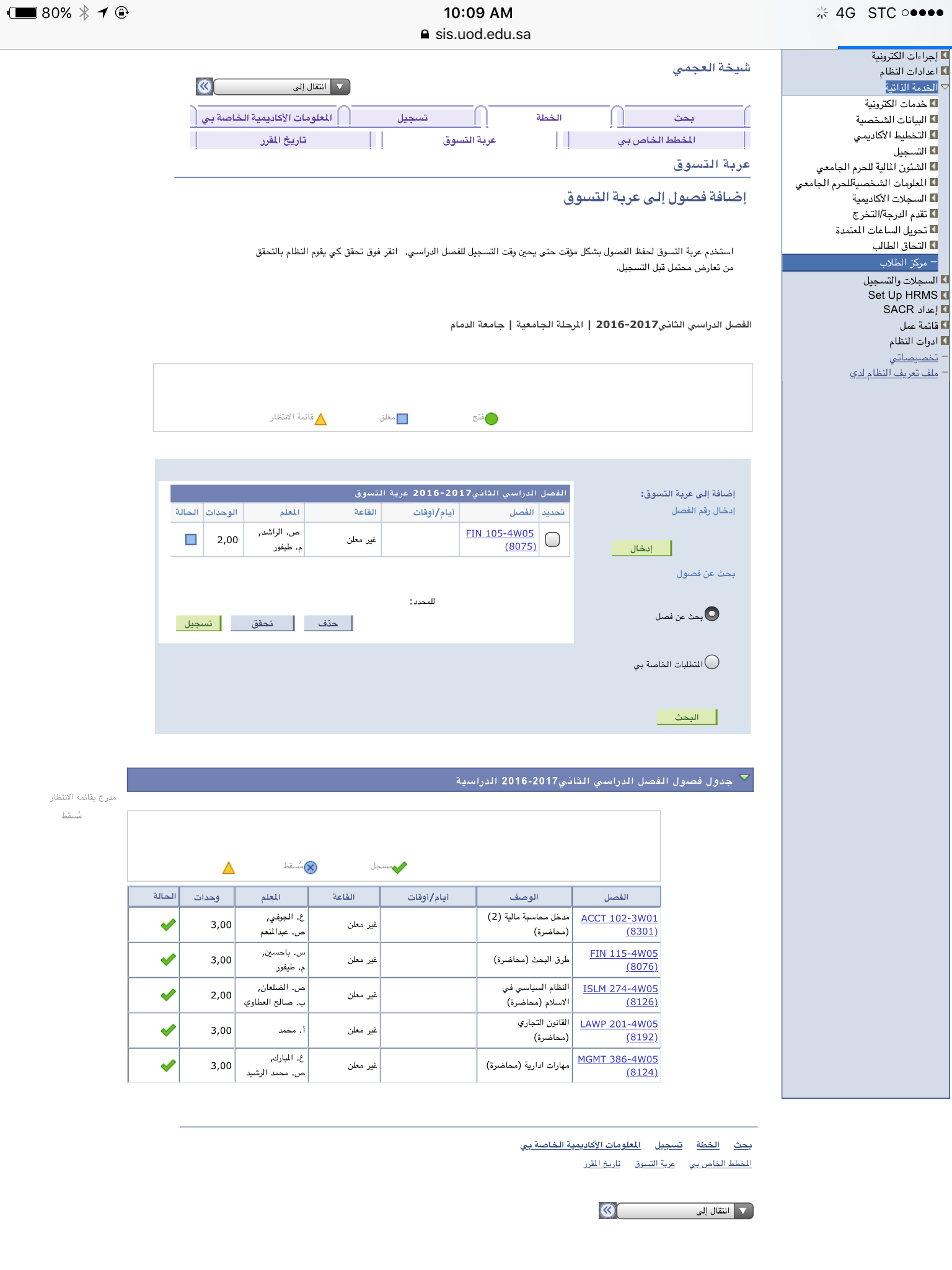Open 'المعلومات الأكاديمية الخاصة بي' tab
The width and height of the screenshot is (952, 1270).
pyautogui.click(x=267, y=118)
